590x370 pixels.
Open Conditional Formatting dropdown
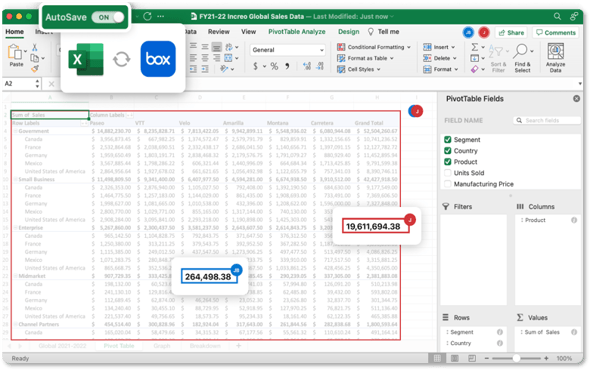click(x=374, y=47)
